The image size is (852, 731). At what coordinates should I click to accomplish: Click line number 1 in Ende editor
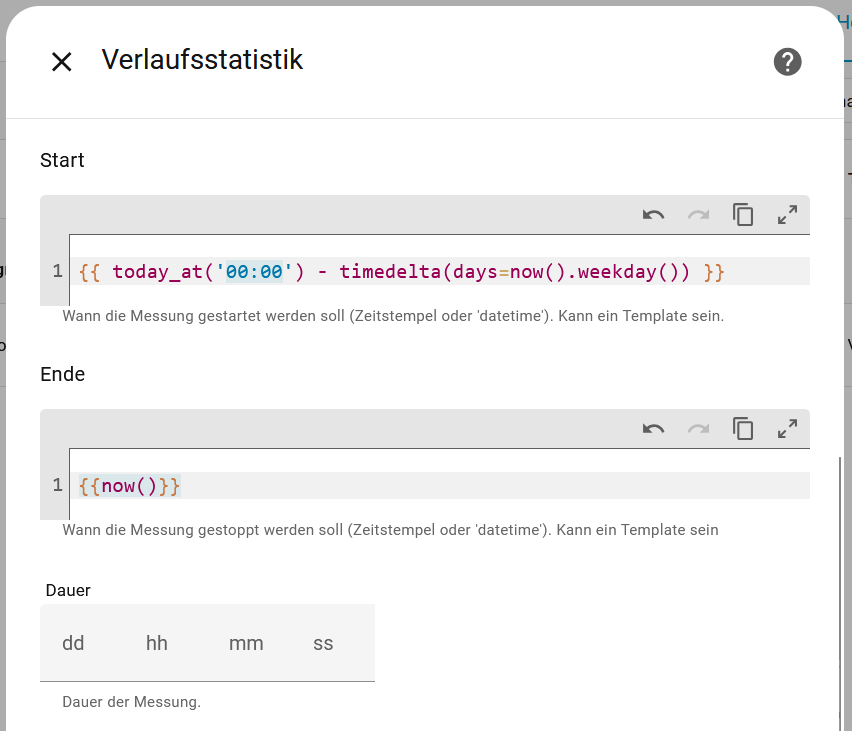(x=57, y=486)
